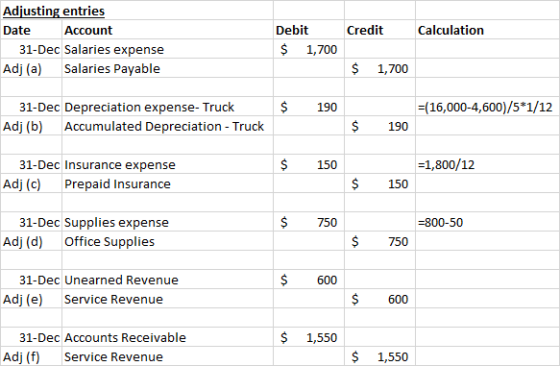Screen dimensions: 560x366
Task: Select the 'Supplies expense' account cell
Action: (168, 222)
